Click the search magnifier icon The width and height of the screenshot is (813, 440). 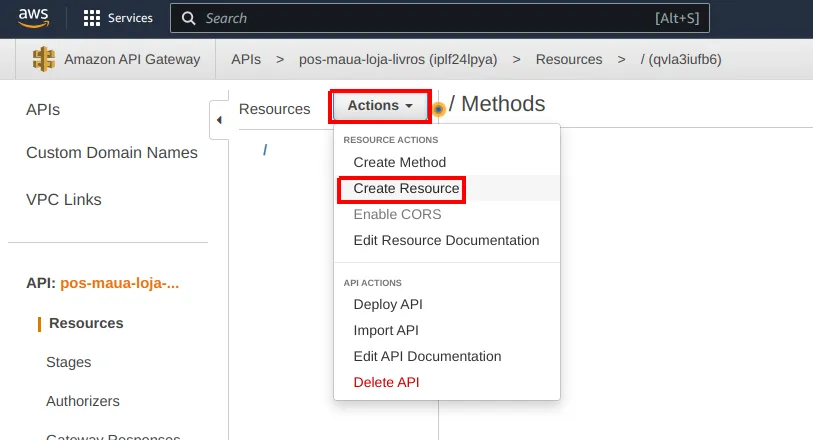pos(188,19)
